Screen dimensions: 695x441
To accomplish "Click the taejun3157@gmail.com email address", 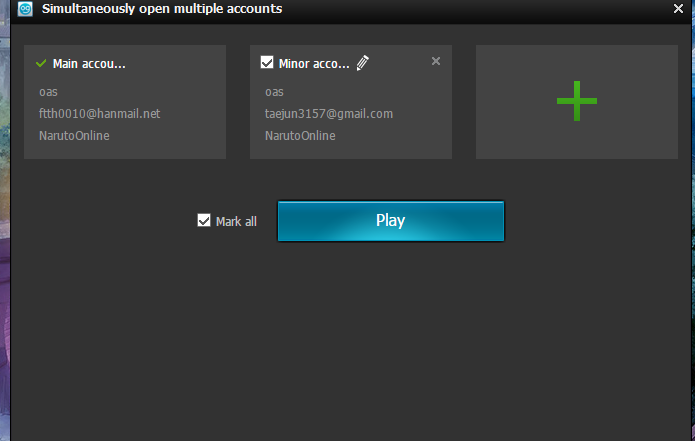I will pos(328,114).
